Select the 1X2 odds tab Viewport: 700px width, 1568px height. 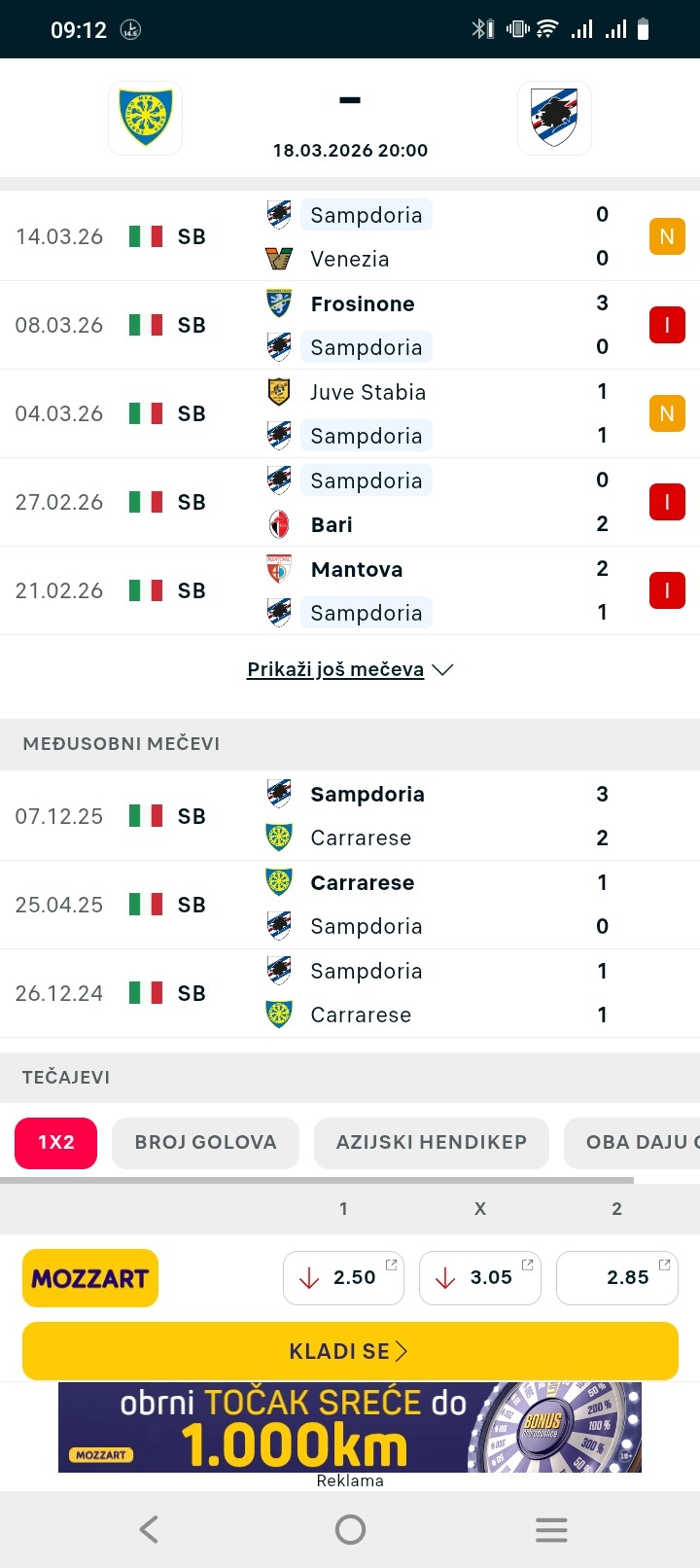click(x=56, y=1142)
